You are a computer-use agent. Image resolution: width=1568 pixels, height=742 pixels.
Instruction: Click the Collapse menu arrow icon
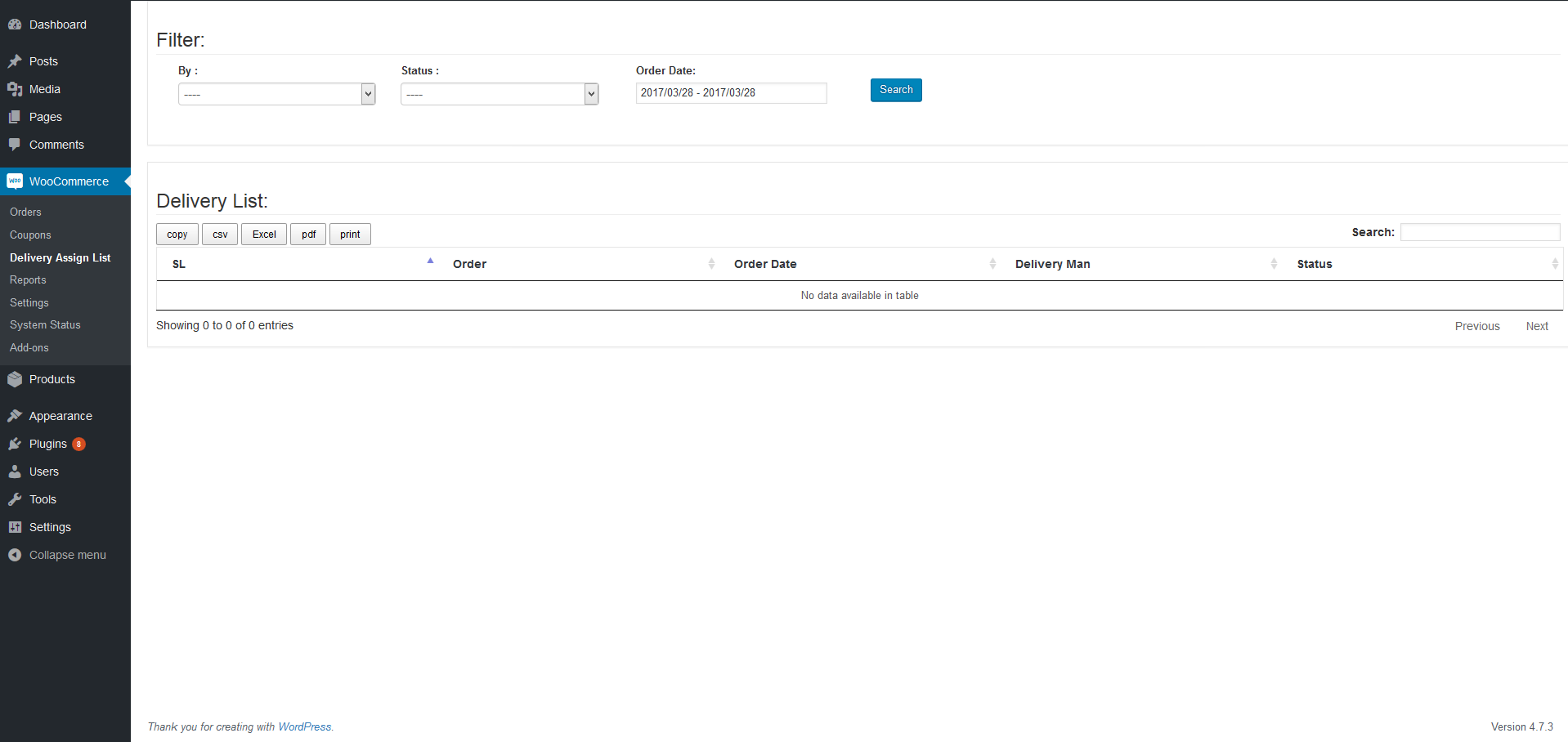(x=15, y=555)
